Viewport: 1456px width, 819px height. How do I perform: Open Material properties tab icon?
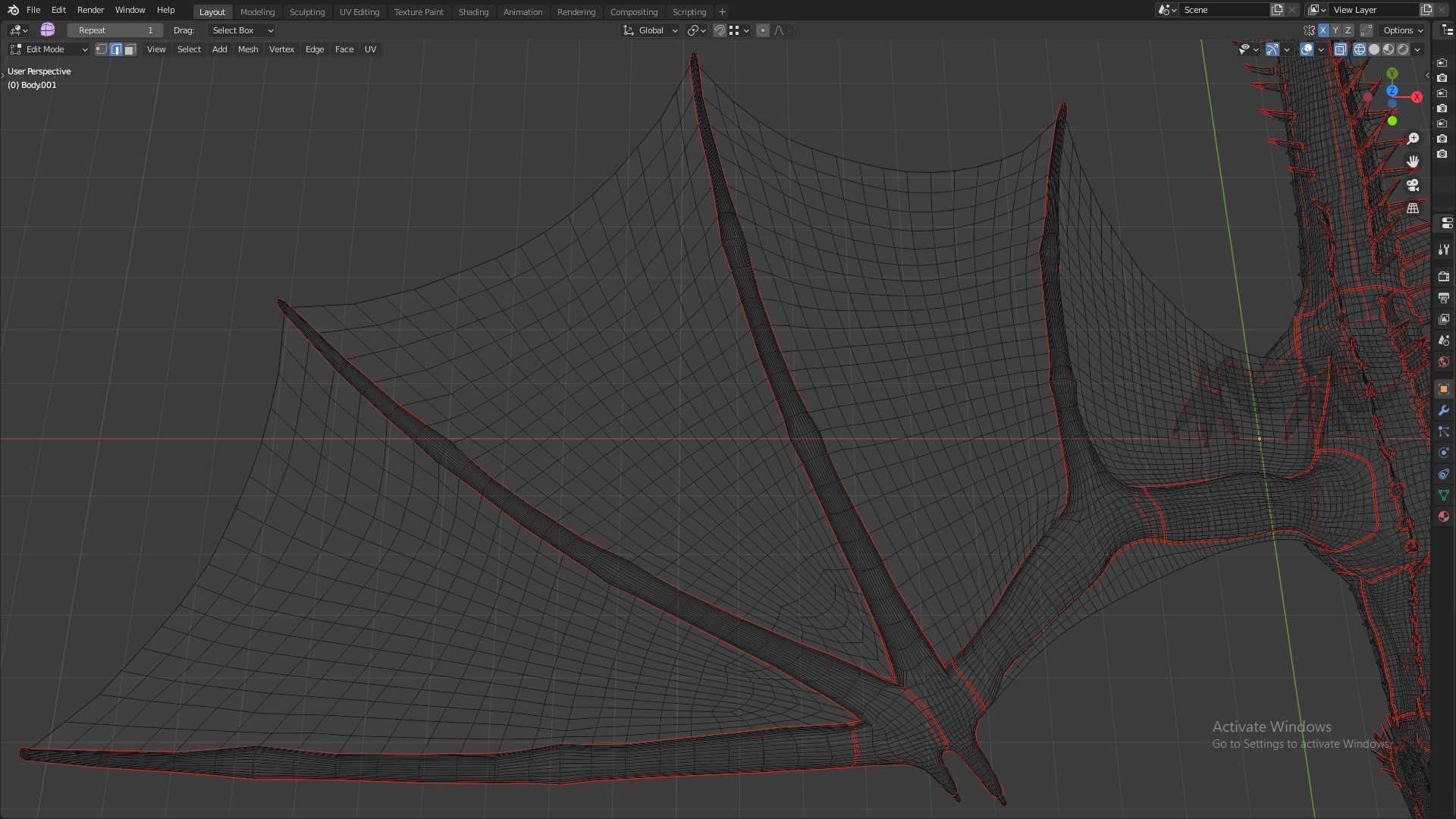click(1443, 516)
